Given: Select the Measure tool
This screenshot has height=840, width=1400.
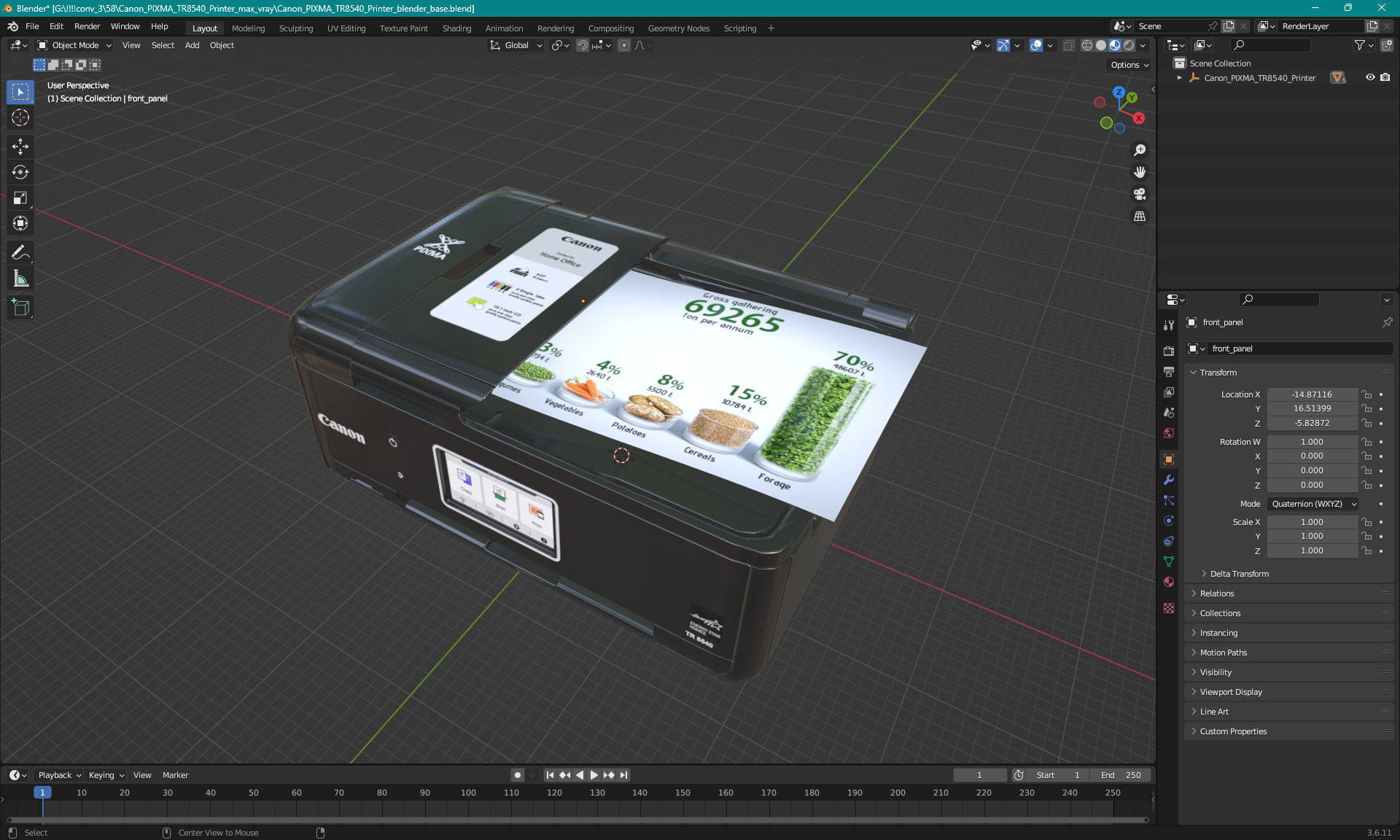Looking at the screenshot, I should pyautogui.click(x=20, y=279).
